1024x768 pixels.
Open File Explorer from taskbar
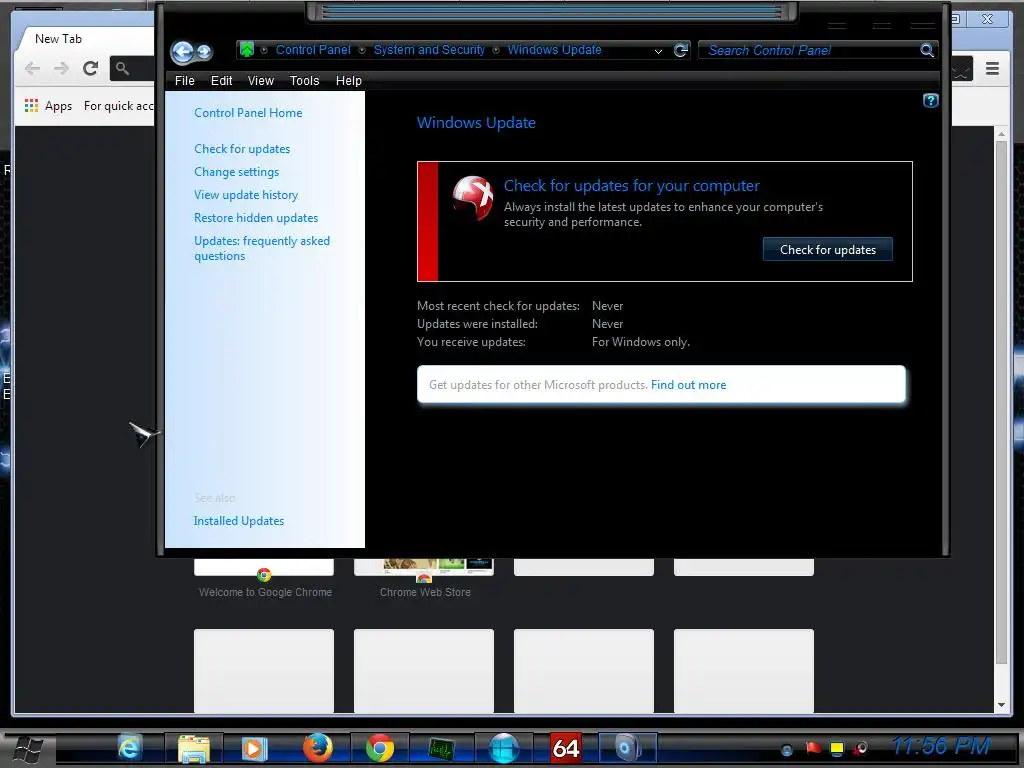[x=194, y=748]
